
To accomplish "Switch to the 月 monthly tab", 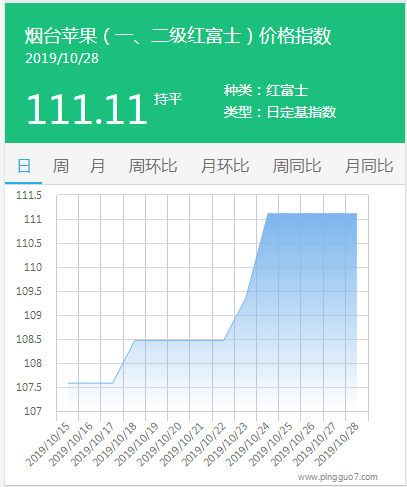I will point(97,166).
